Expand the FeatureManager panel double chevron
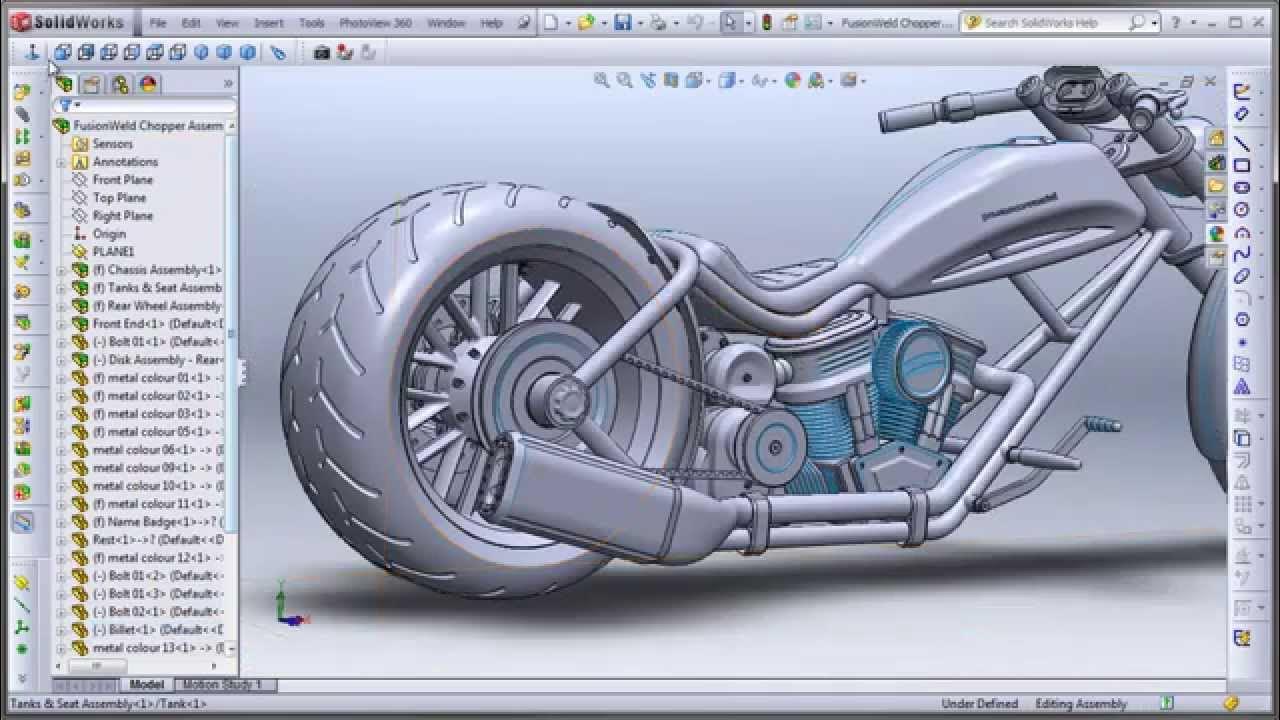 tap(228, 84)
